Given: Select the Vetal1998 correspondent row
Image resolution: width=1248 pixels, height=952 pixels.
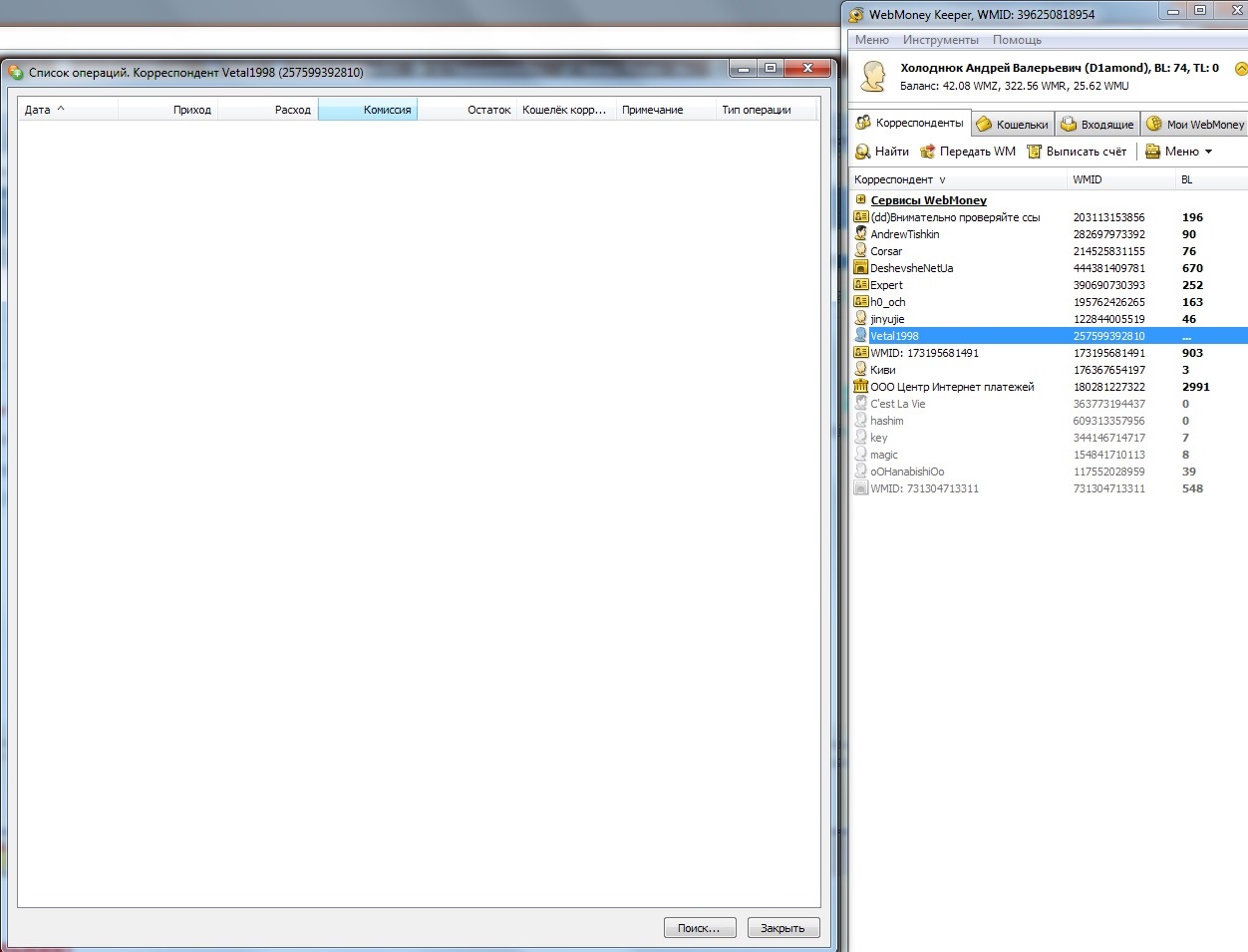Looking at the screenshot, I should pyautogui.click(x=1050, y=336).
